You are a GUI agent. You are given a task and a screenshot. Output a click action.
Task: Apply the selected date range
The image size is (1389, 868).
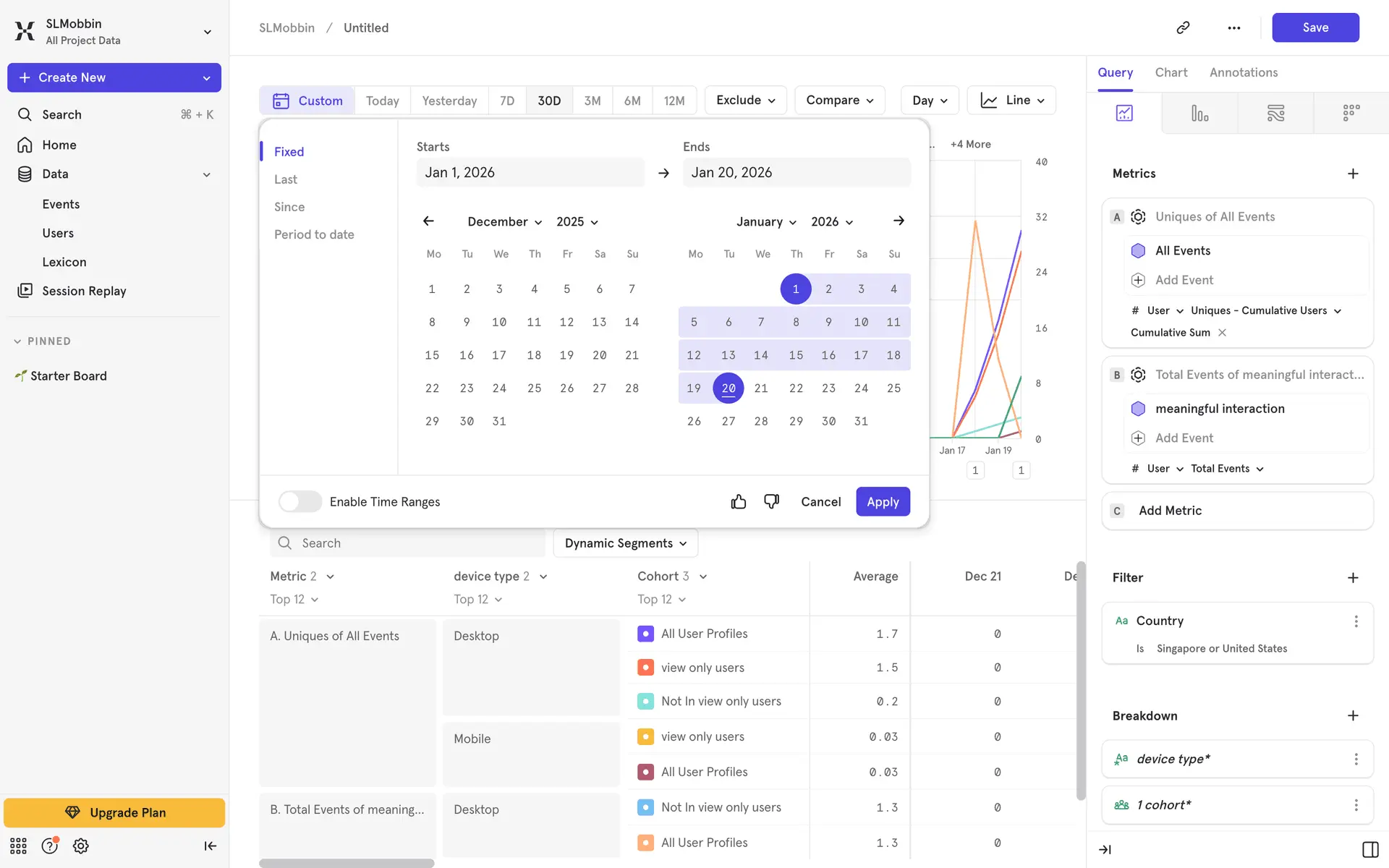click(x=882, y=501)
